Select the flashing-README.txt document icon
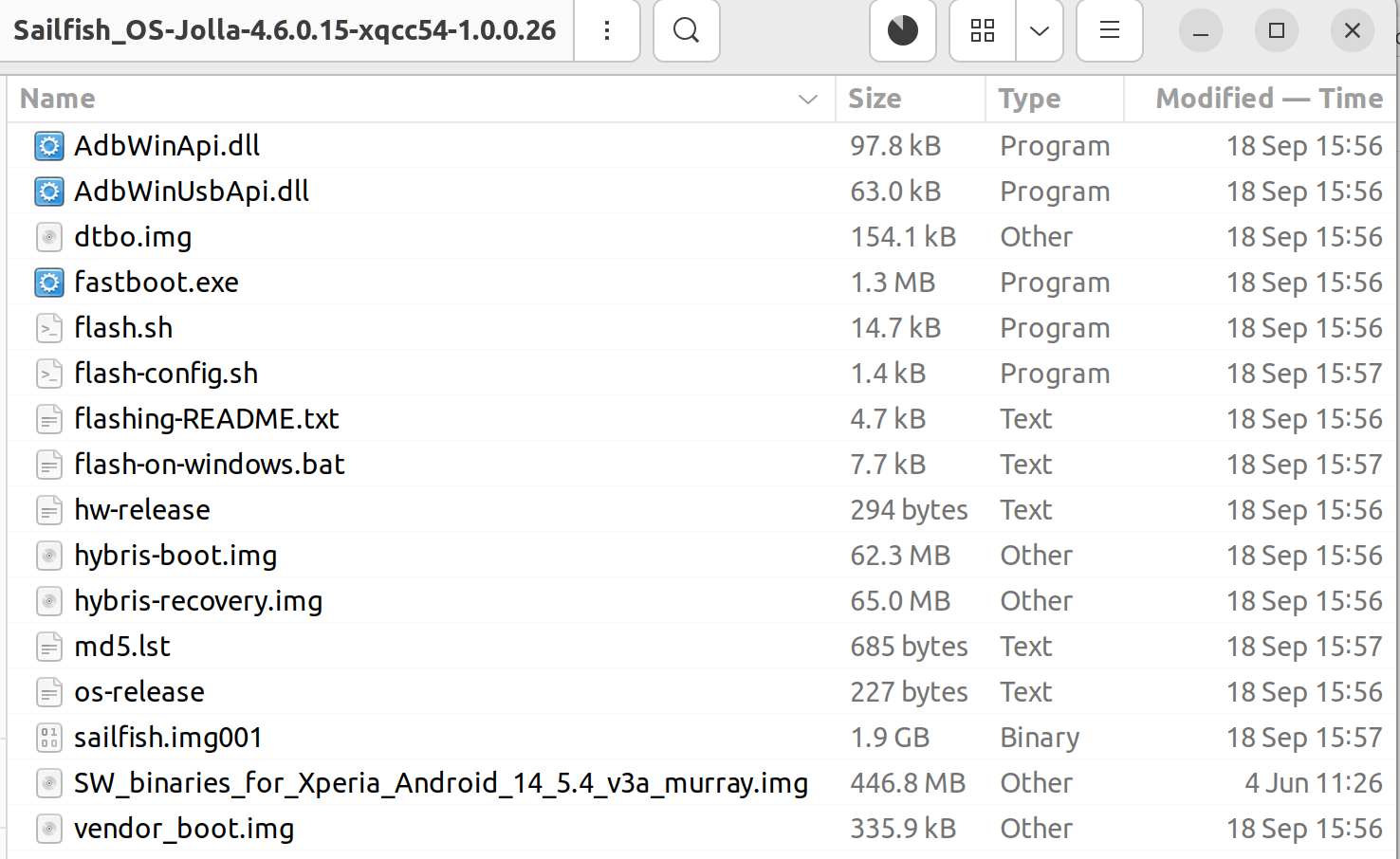Image resolution: width=1400 pixels, height=859 pixels. point(49,419)
